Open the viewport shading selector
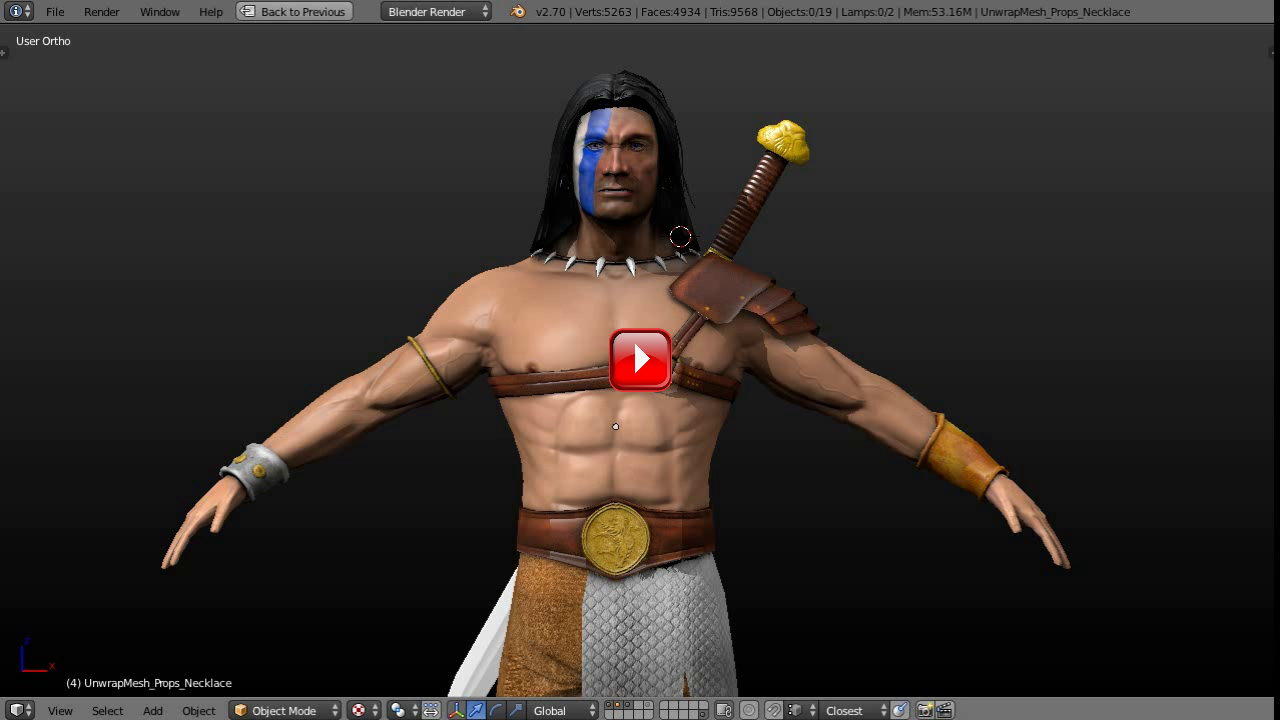Viewport: 1280px width, 720px height. click(x=365, y=710)
